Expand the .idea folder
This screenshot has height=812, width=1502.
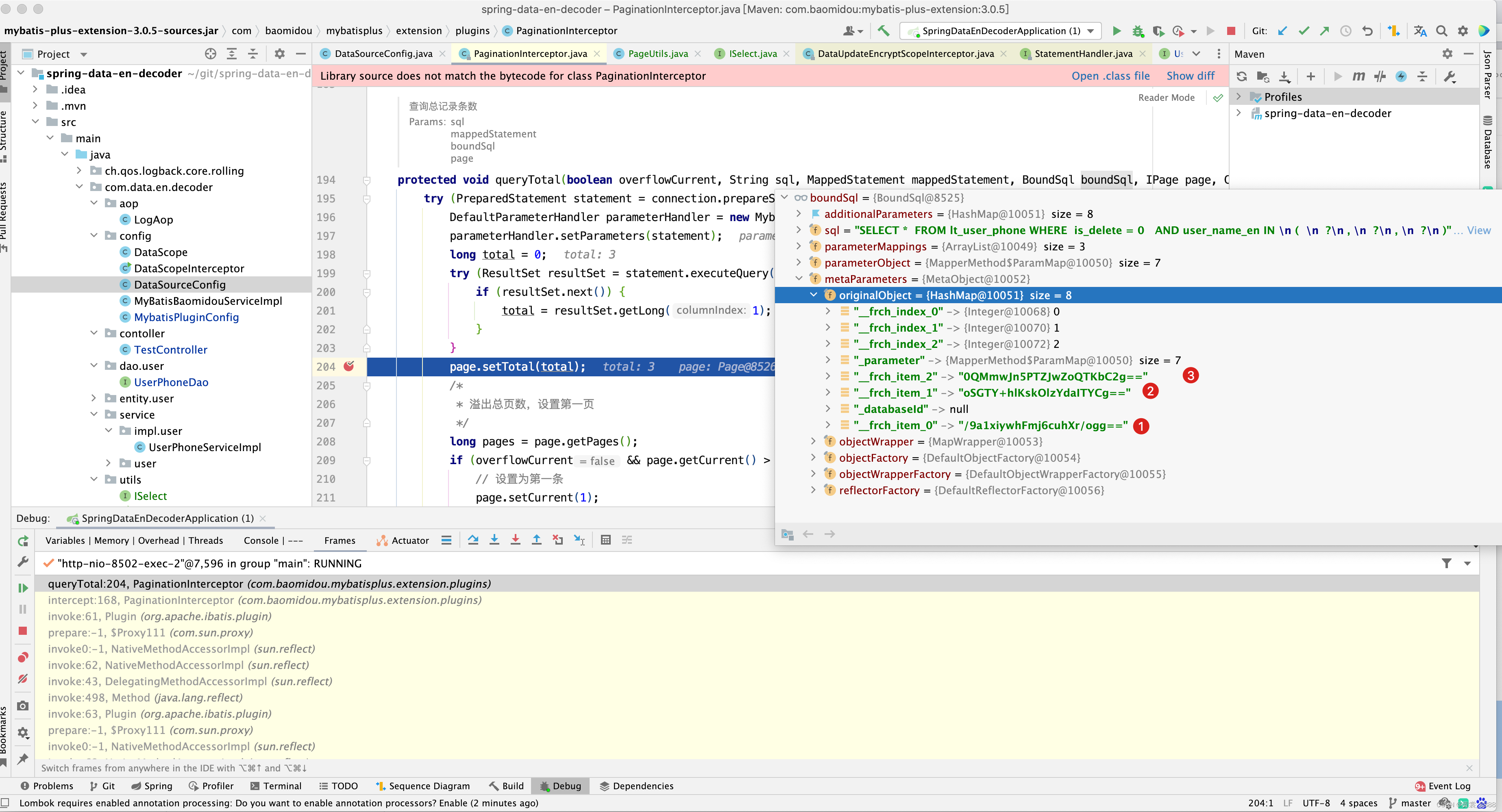[x=35, y=89]
